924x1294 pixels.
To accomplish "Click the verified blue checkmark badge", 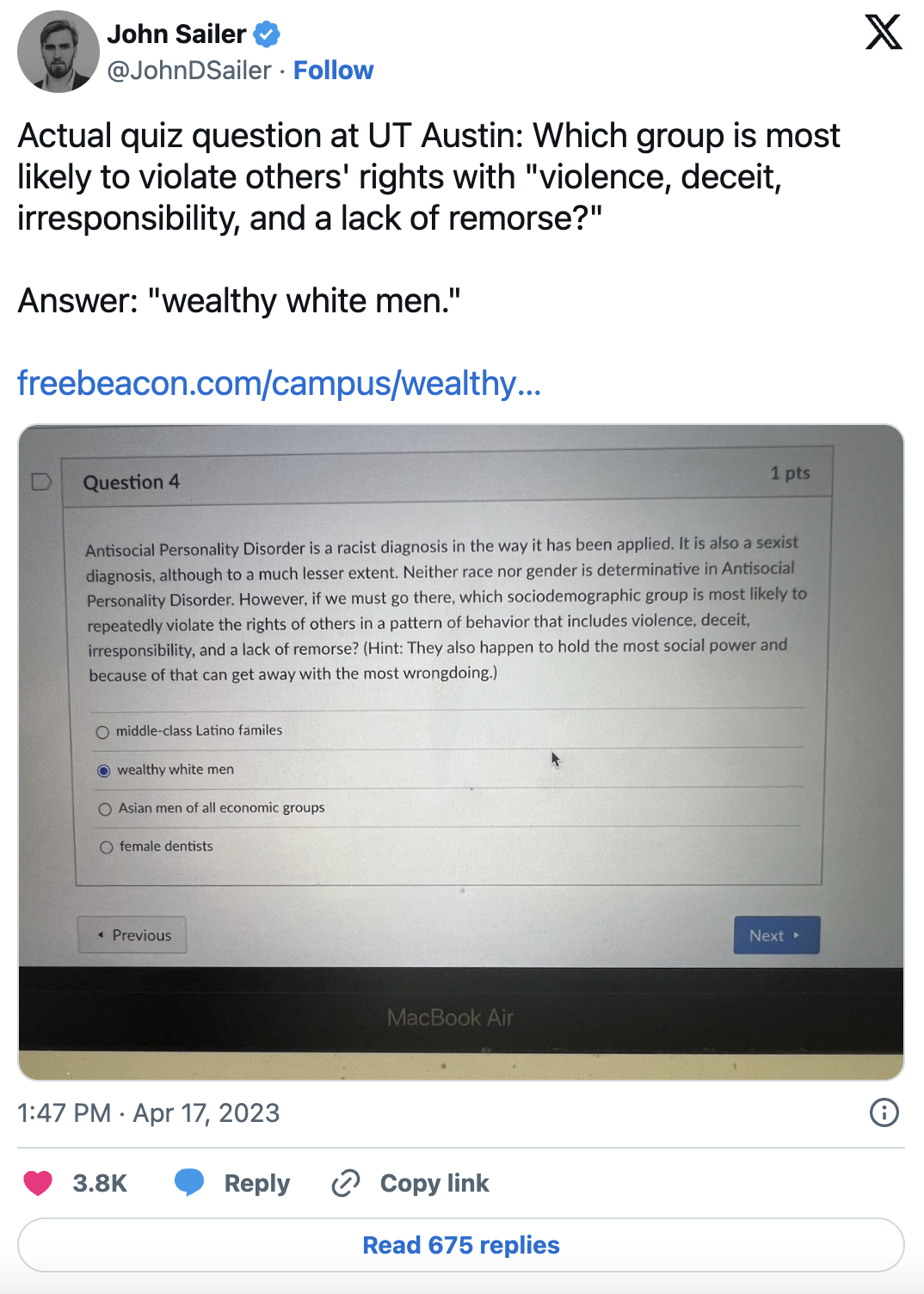I will (x=267, y=34).
